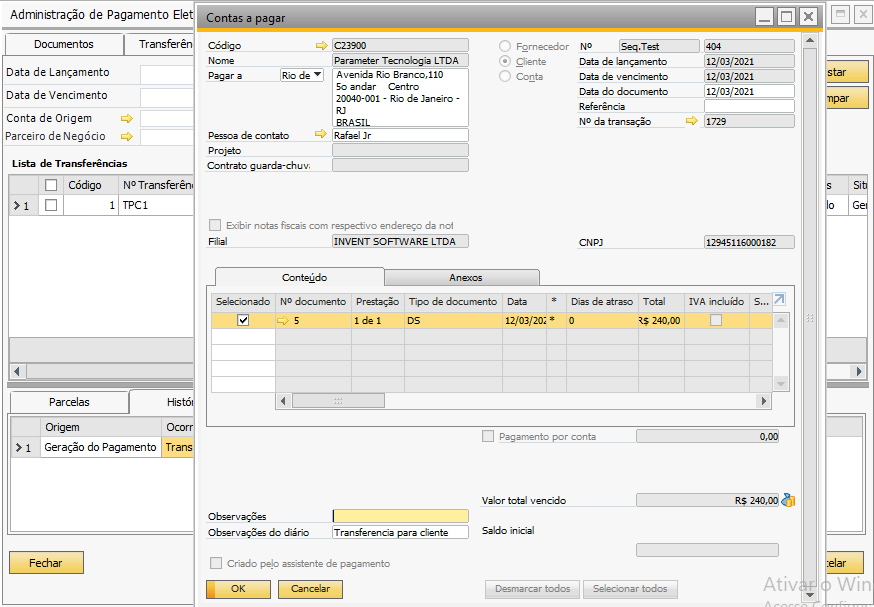This screenshot has height=607, width=874.
Task: Open the Código link arrow for C23900
Action: (x=322, y=46)
